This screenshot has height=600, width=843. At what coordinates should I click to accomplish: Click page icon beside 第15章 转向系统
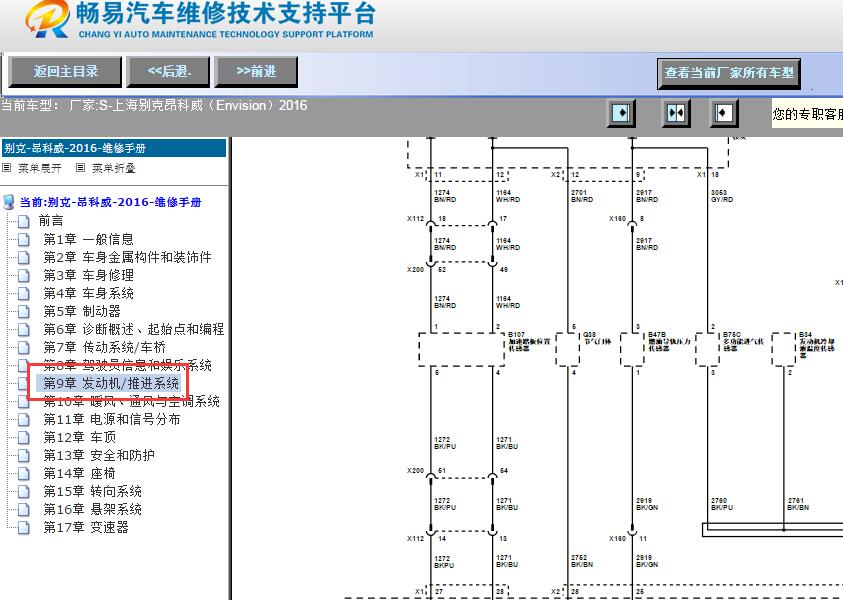(23, 491)
